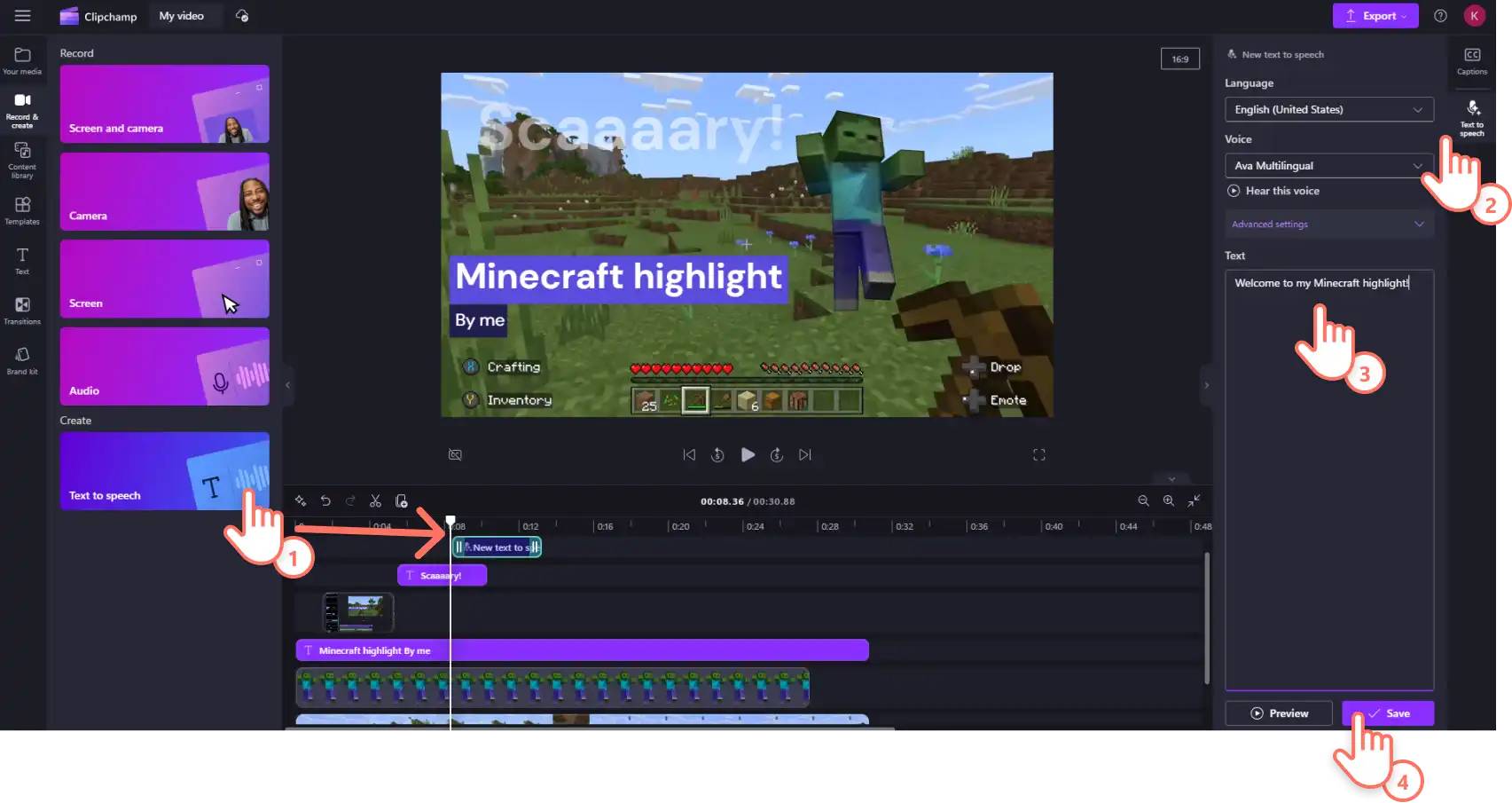Click the duplicate clip icon
The width and height of the screenshot is (1512, 803).
(x=401, y=501)
